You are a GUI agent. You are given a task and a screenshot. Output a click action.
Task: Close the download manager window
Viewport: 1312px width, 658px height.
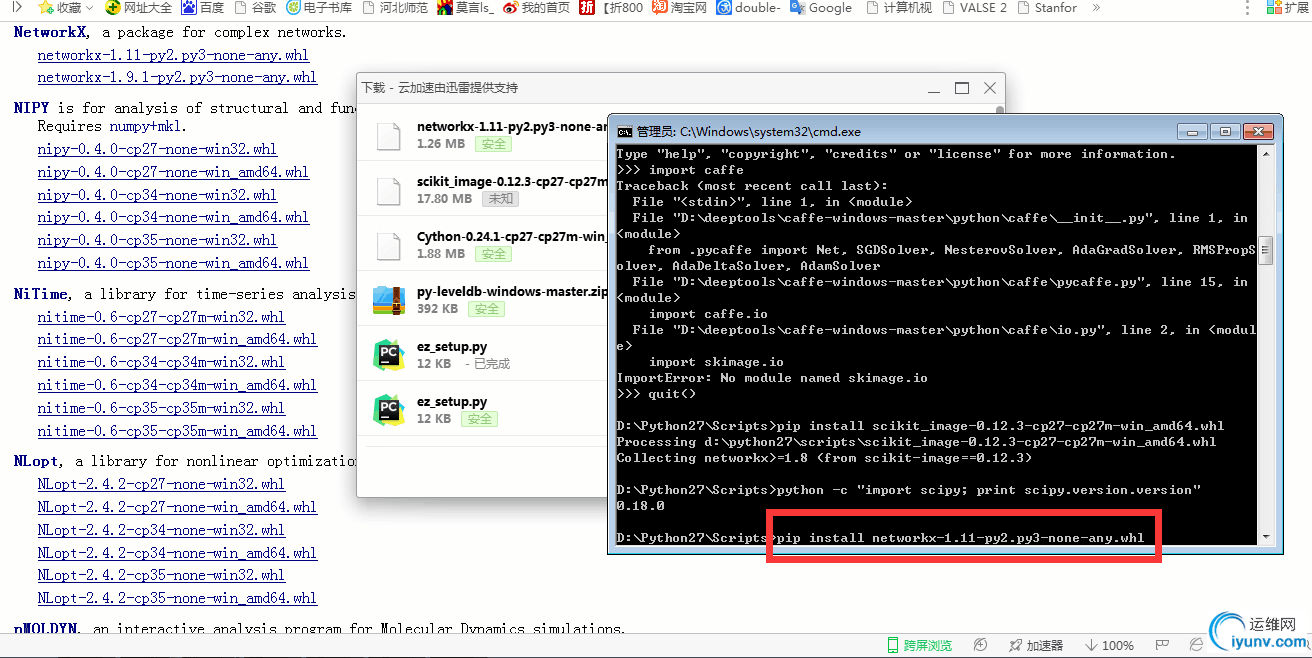tap(989, 88)
